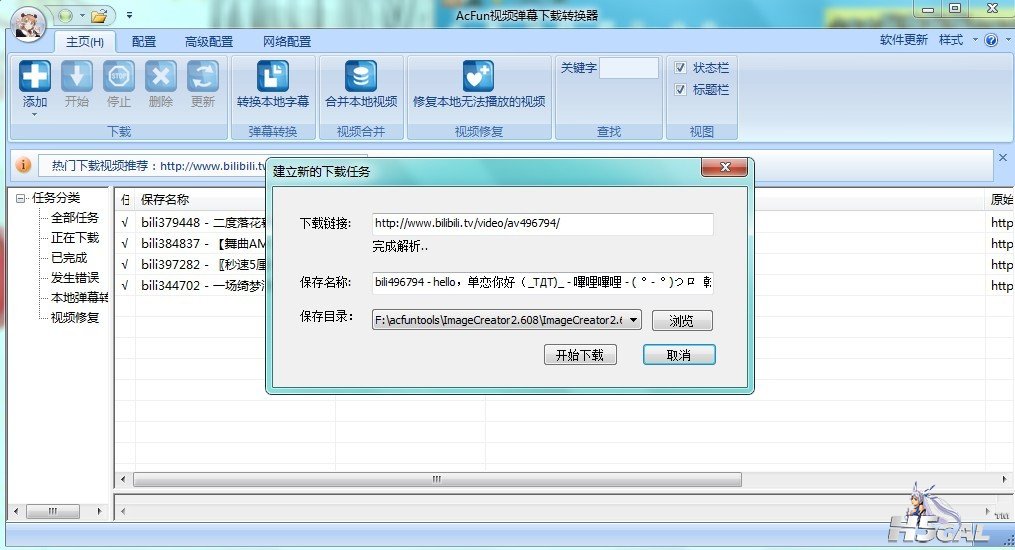Click task list scrollbar right arrow

pyautogui.click(x=1004, y=479)
